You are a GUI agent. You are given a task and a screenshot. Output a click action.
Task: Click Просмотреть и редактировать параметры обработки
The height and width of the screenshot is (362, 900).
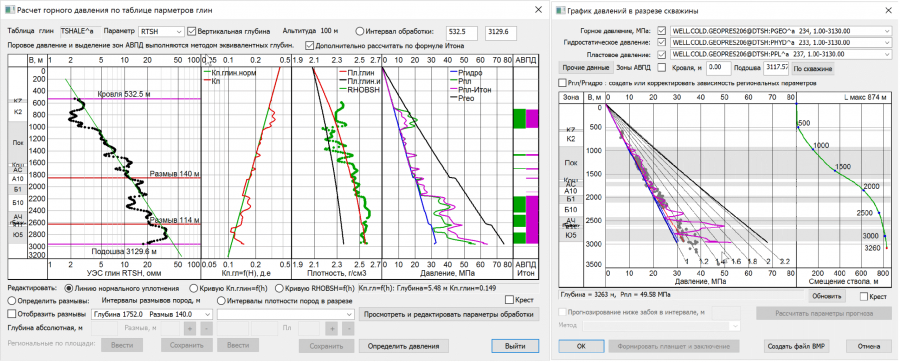coord(449,314)
